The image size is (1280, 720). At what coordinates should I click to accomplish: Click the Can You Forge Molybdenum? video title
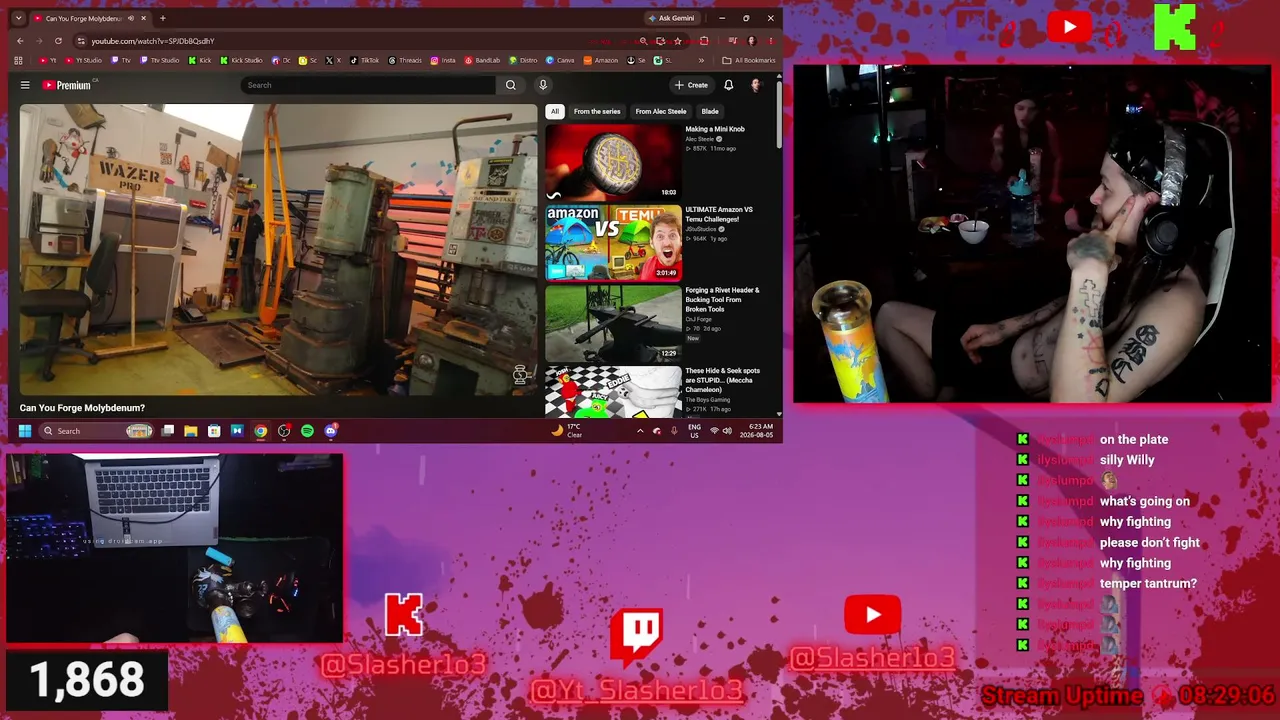point(82,408)
